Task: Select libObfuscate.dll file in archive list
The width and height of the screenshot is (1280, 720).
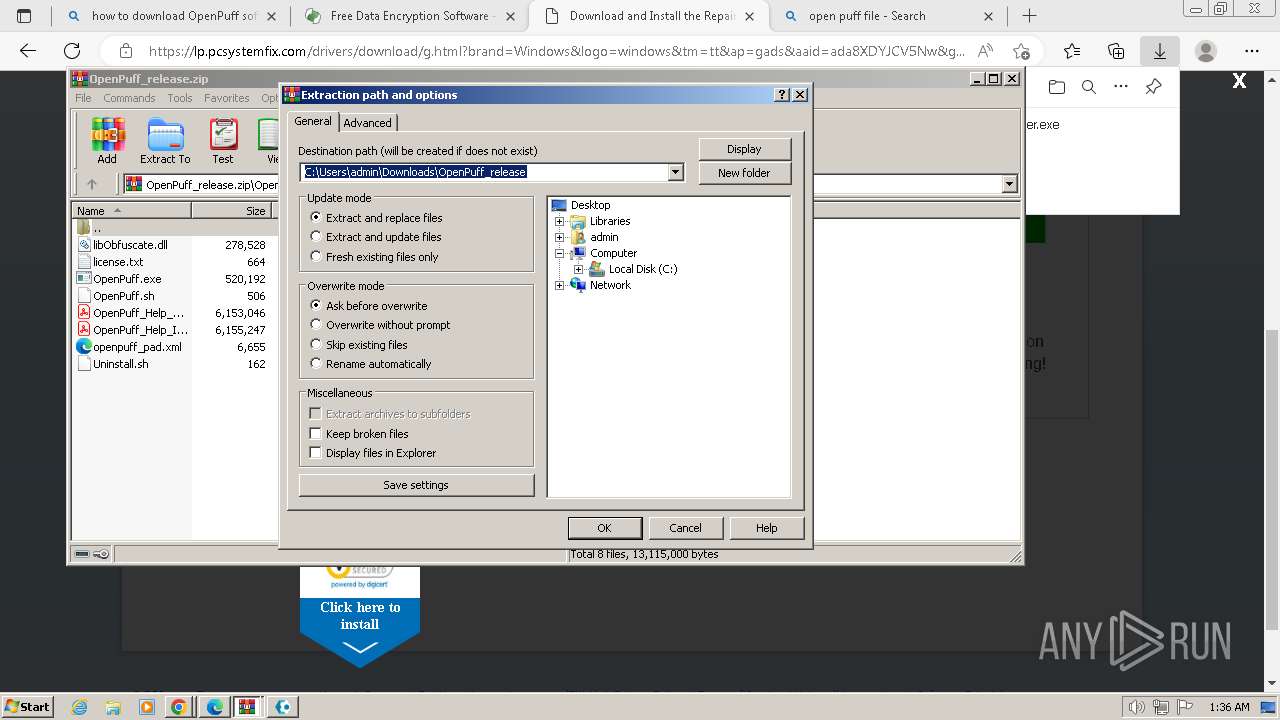Action: point(130,245)
